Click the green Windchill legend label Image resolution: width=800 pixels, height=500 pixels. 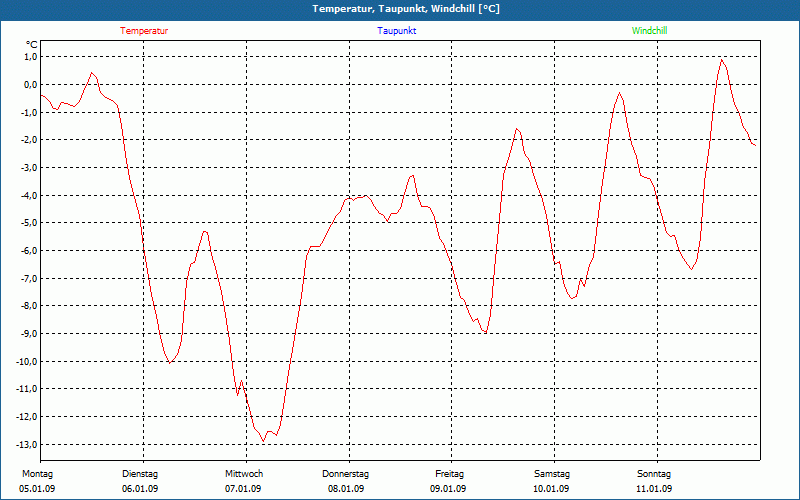click(649, 31)
